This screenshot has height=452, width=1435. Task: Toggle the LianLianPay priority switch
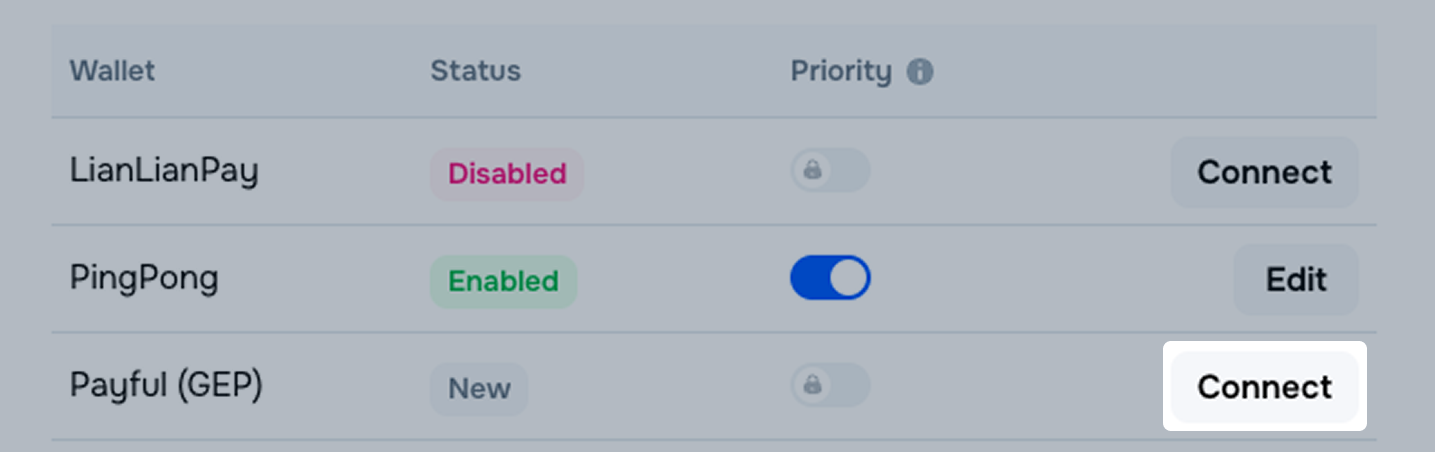(x=831, y=171)
